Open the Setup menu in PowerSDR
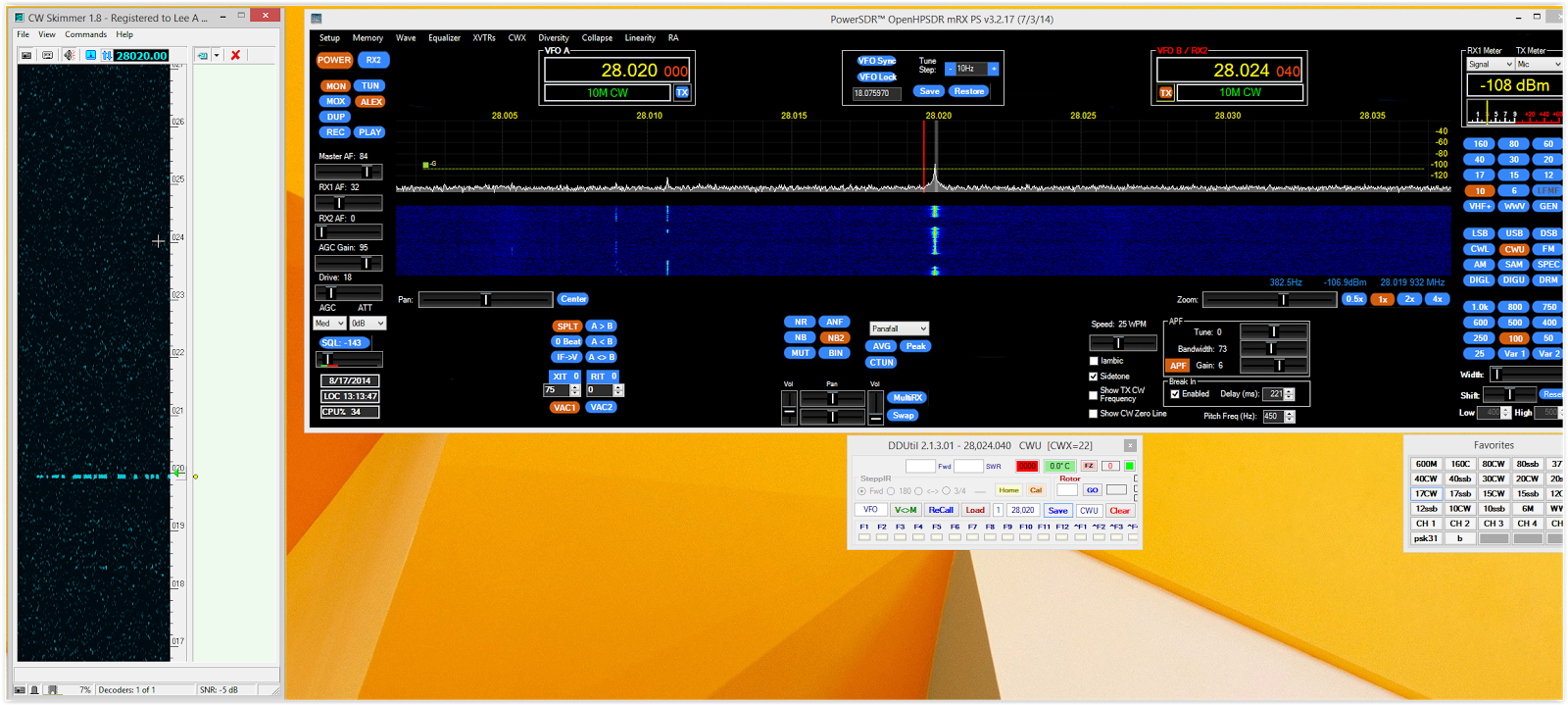1568x705 pixels. 329,38
